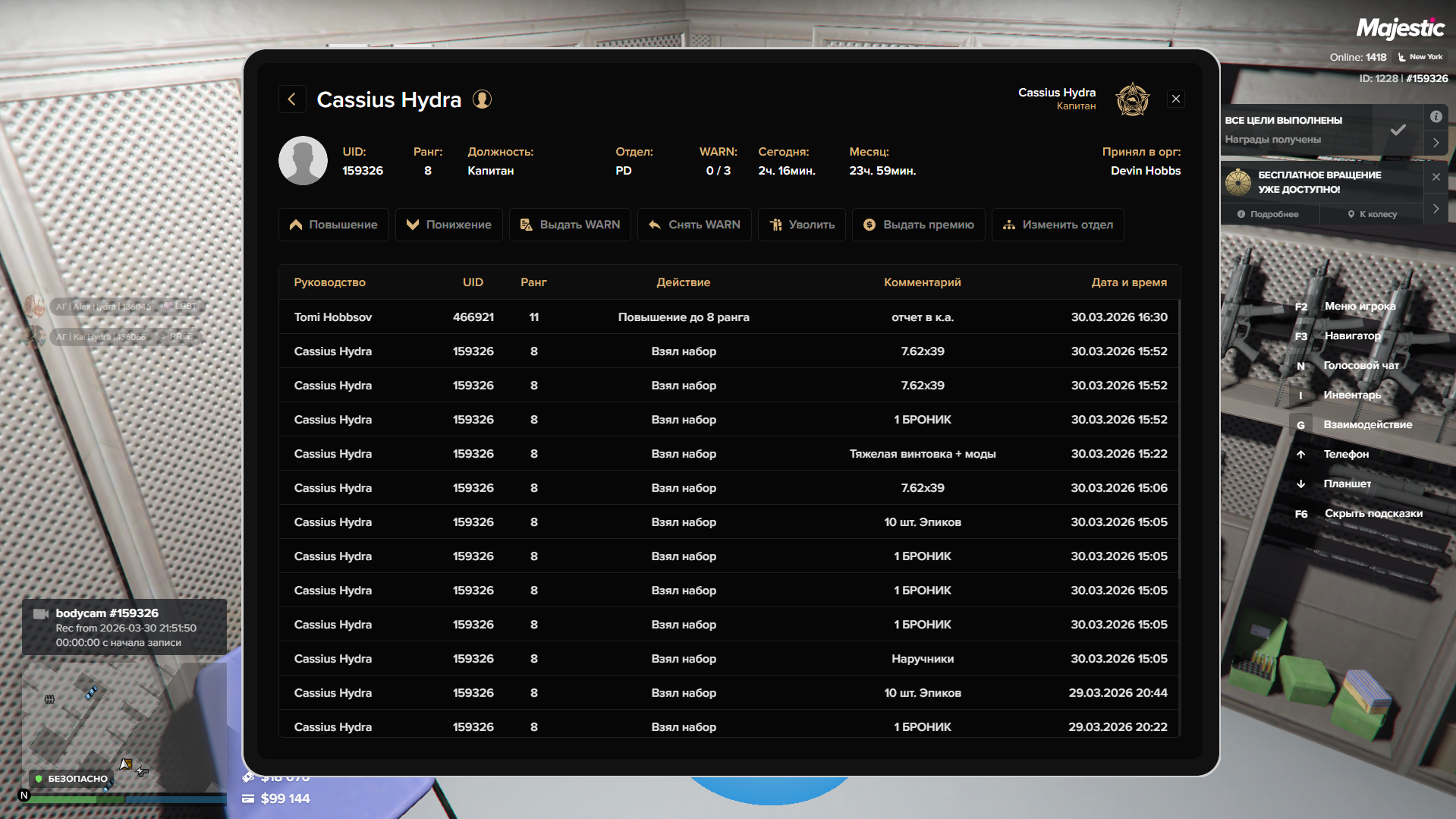Close the employee profile panel
Viewport: 1456px width, 819px height.
pyautogui.click(x=1175, y=99)
